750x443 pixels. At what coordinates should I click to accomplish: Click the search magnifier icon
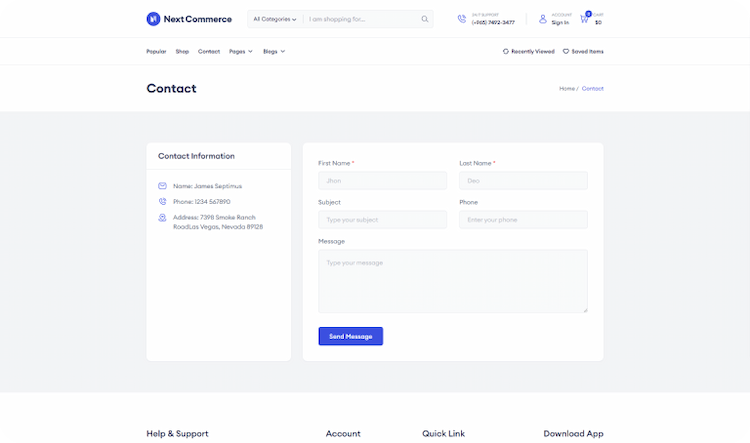coord(424,19)
